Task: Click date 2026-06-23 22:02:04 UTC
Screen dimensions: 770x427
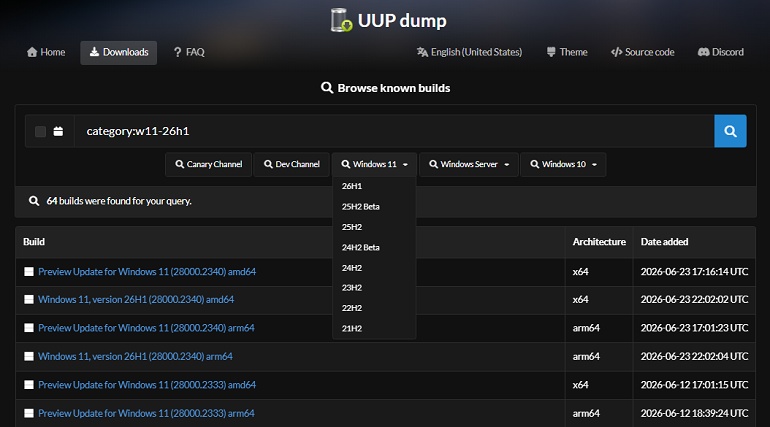Action: pos(694,356)
